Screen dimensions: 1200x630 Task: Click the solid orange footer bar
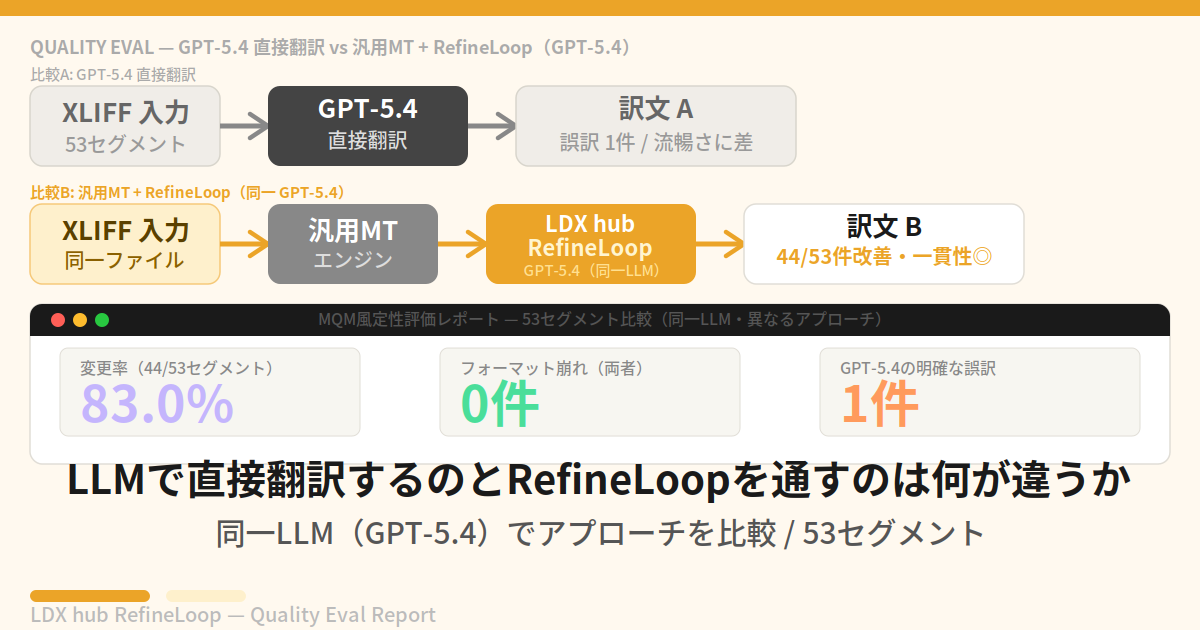tap(90, 596)
